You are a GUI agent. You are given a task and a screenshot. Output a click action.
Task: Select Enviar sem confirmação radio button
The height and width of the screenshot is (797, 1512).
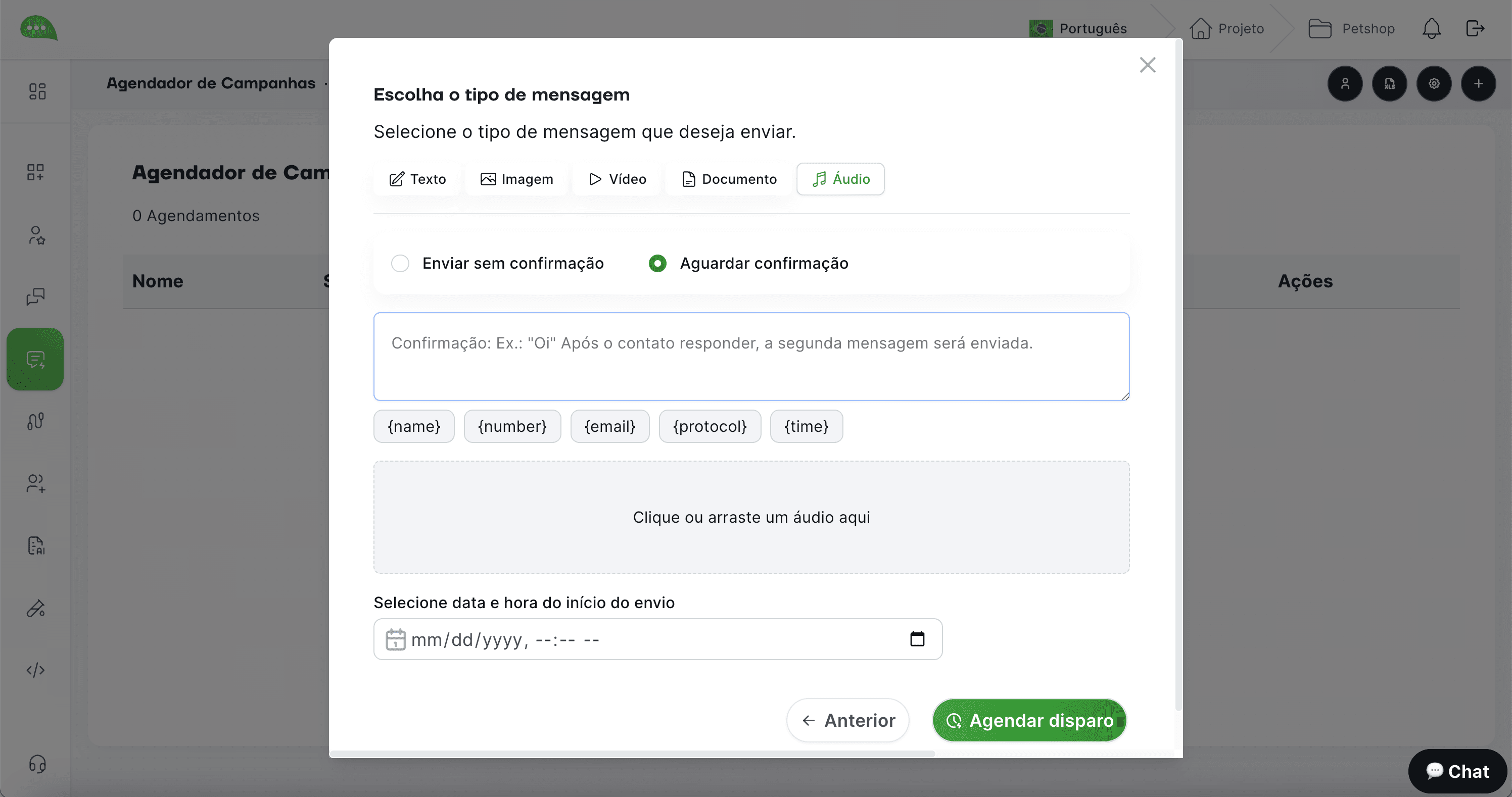pyautogui.click(x=400, y=263)
